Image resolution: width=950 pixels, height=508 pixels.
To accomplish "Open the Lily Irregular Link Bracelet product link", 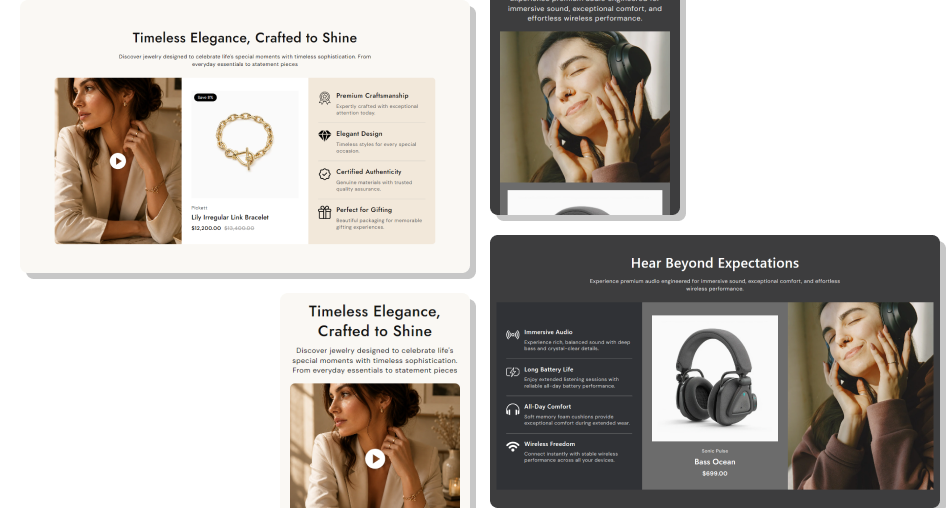I will click(x=230, y=217).
